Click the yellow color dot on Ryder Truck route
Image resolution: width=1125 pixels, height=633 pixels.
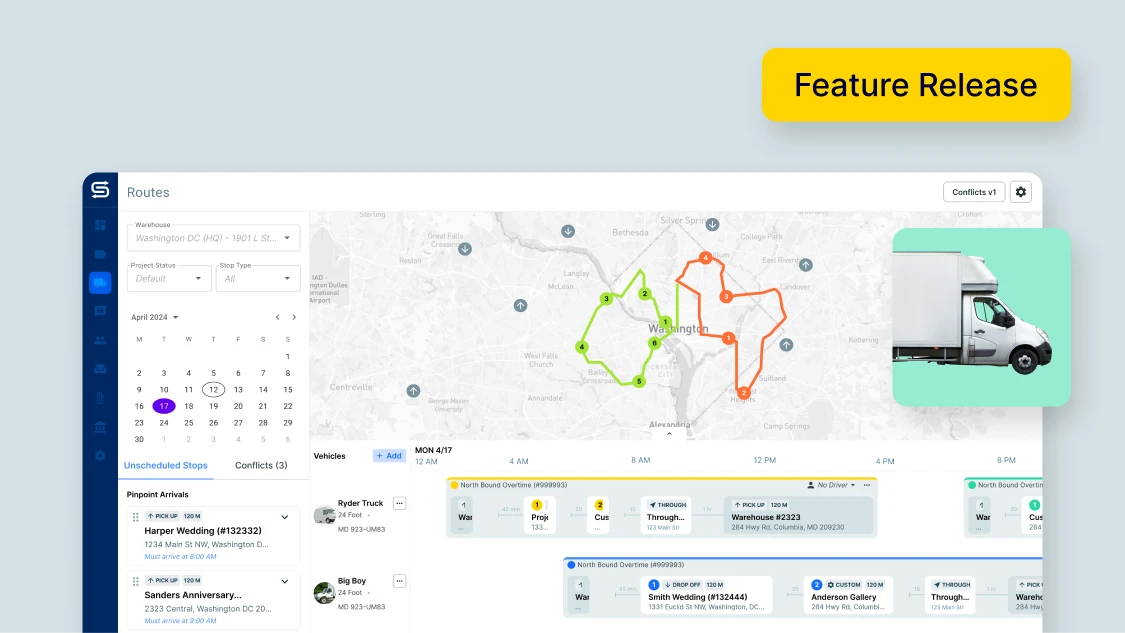pyautogui.click(x=454, y=485)
